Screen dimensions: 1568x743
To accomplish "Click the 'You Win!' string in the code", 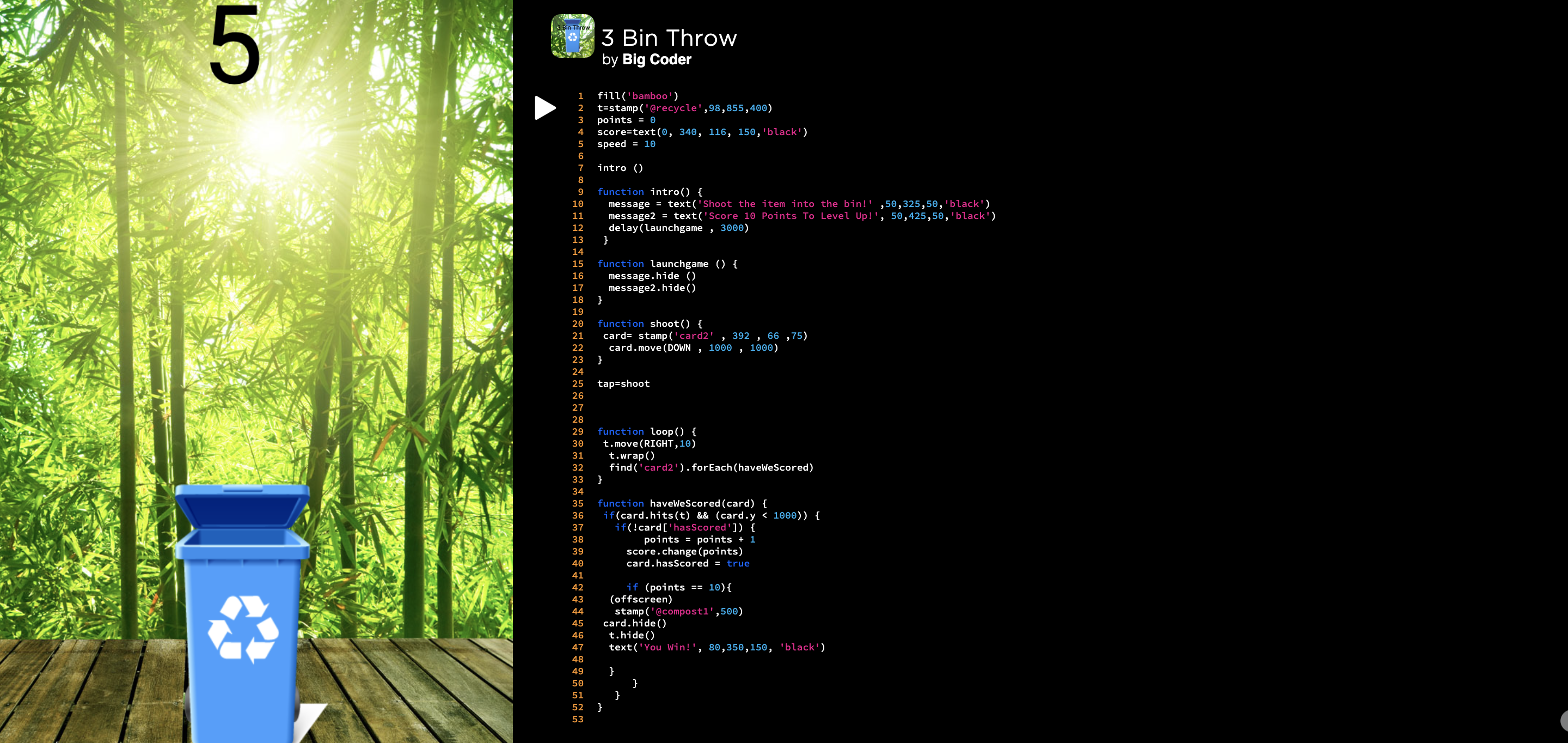I will point(667,647).
